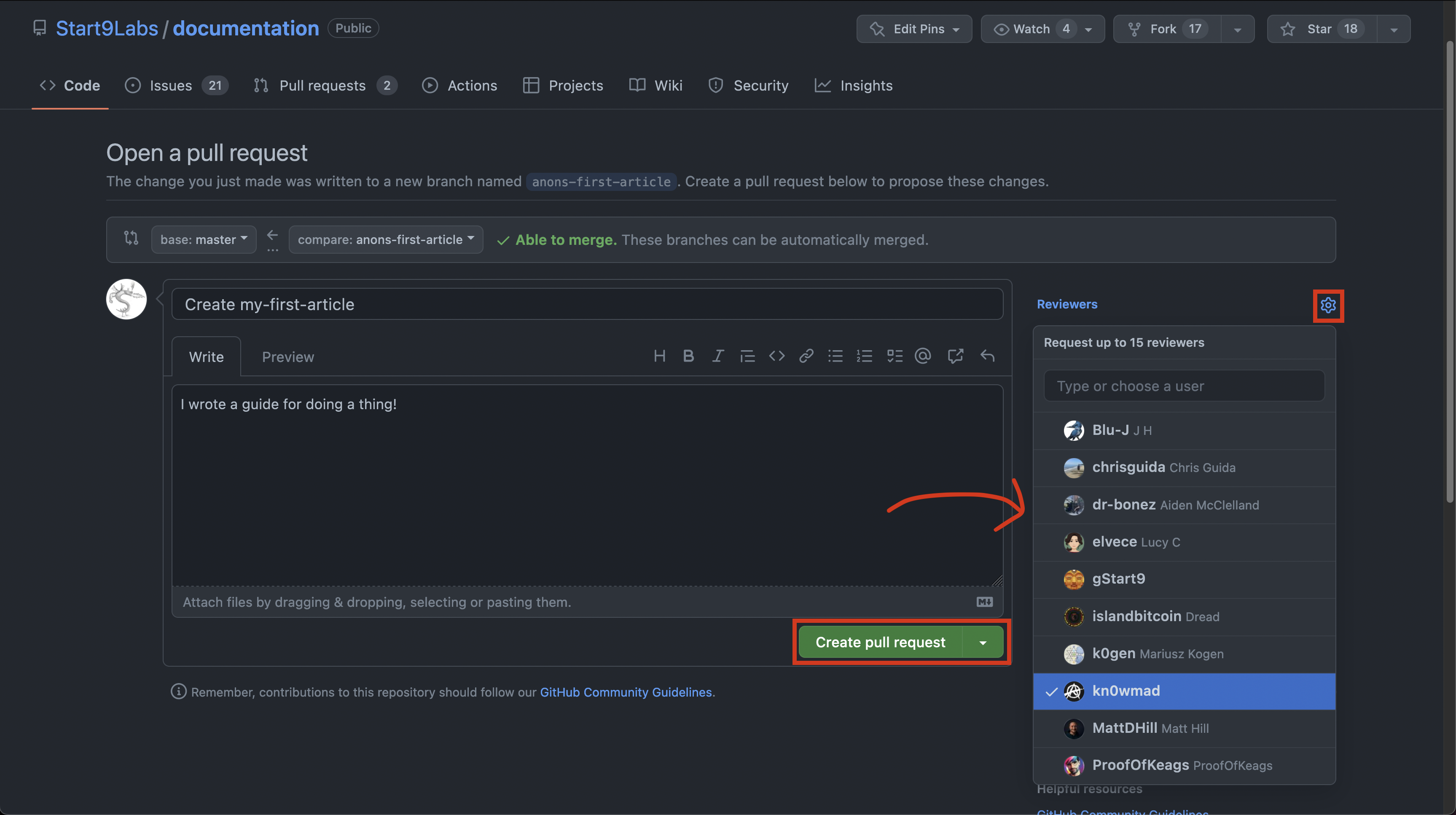Screen dimensions: 1456x815
Task: Insert code snippet icon in editor toolbar
Action: coord(776,356)
